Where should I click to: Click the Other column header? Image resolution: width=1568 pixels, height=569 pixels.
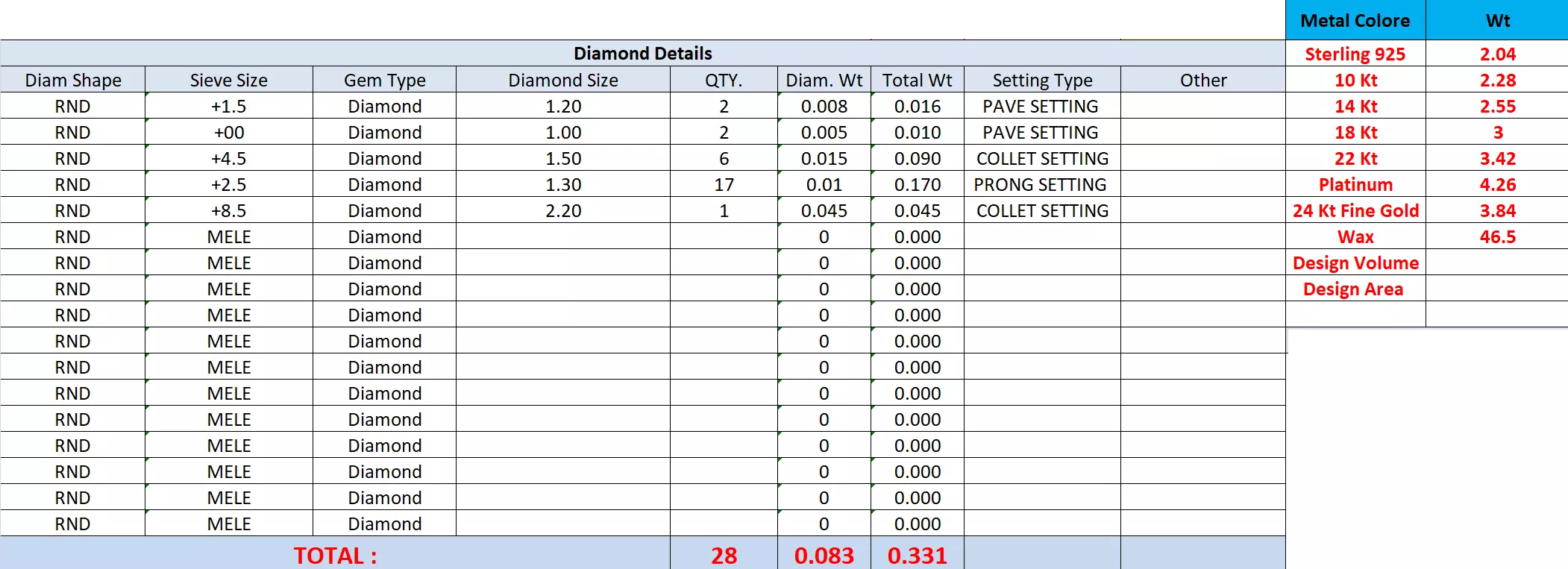(1202, 81)
